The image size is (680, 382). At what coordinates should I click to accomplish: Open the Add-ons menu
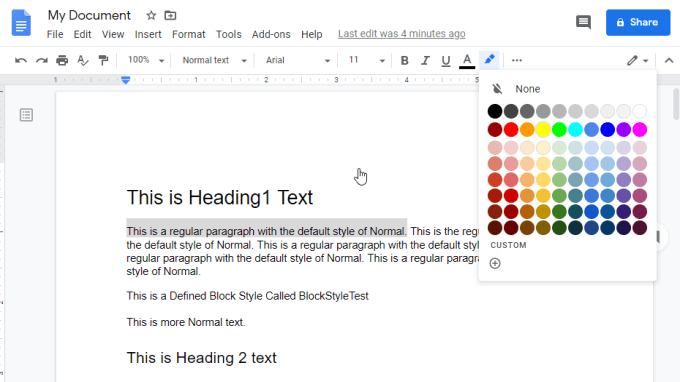[271, 34]
